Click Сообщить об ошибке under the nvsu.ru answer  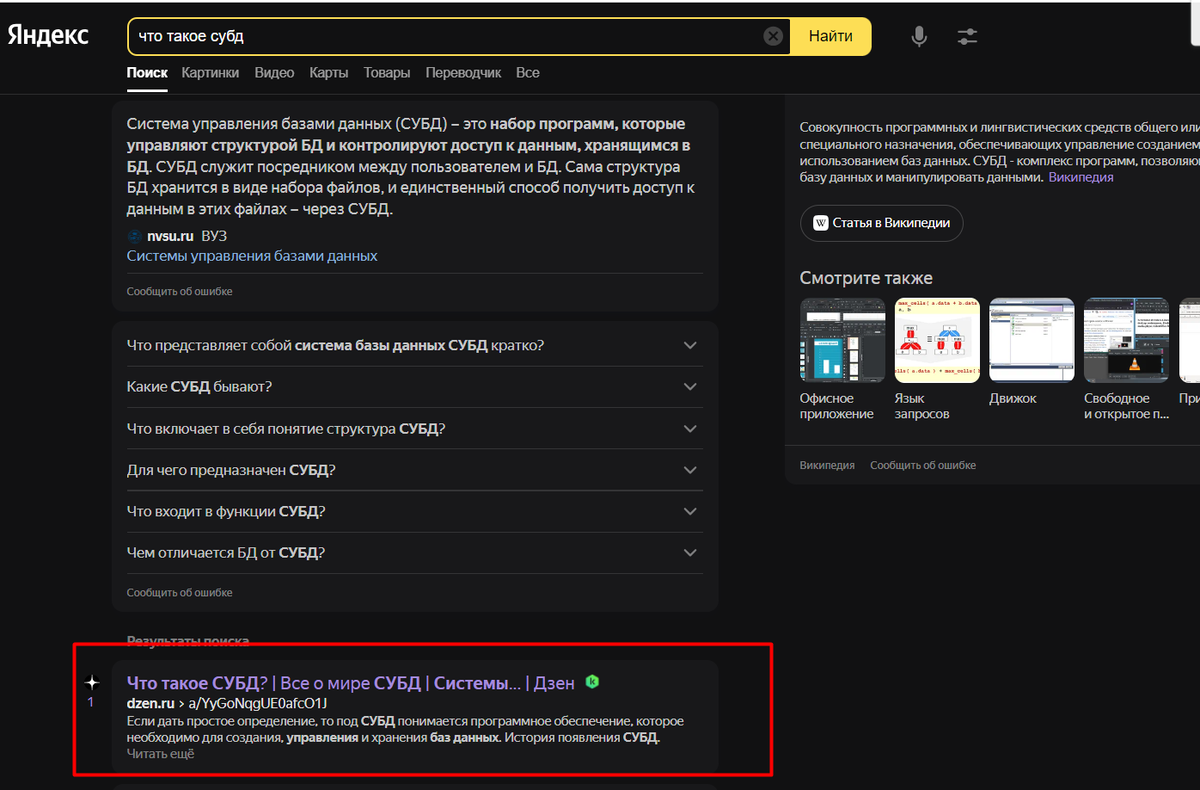(180, 291)
